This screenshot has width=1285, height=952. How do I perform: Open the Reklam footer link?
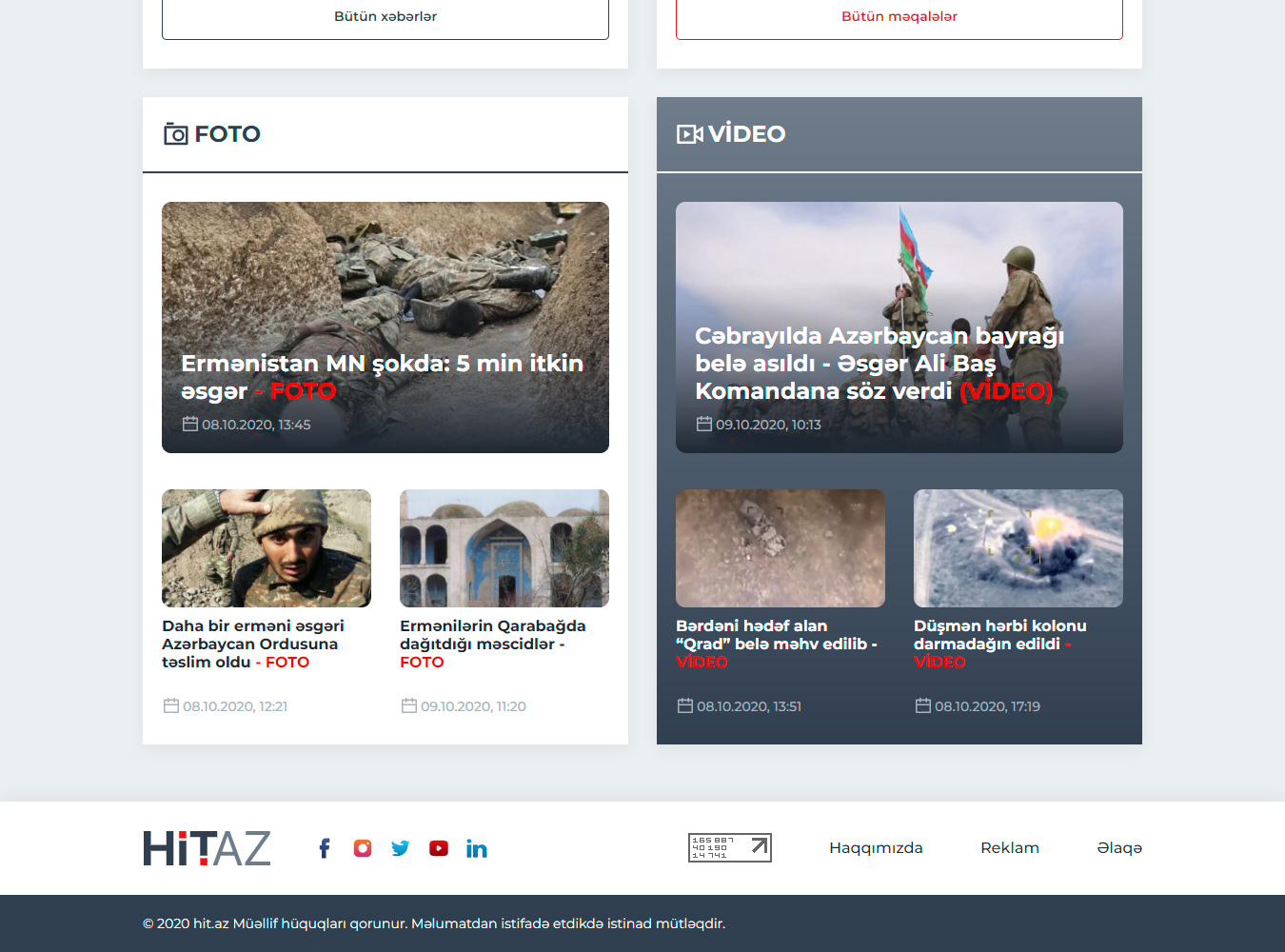click(x=1009, y=848)
